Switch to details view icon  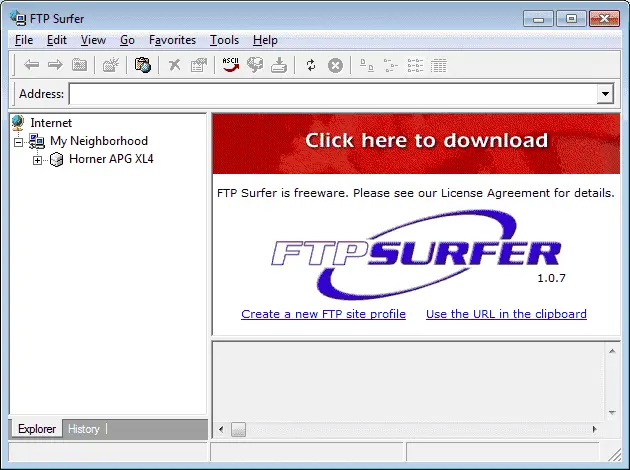coord(438,65)
